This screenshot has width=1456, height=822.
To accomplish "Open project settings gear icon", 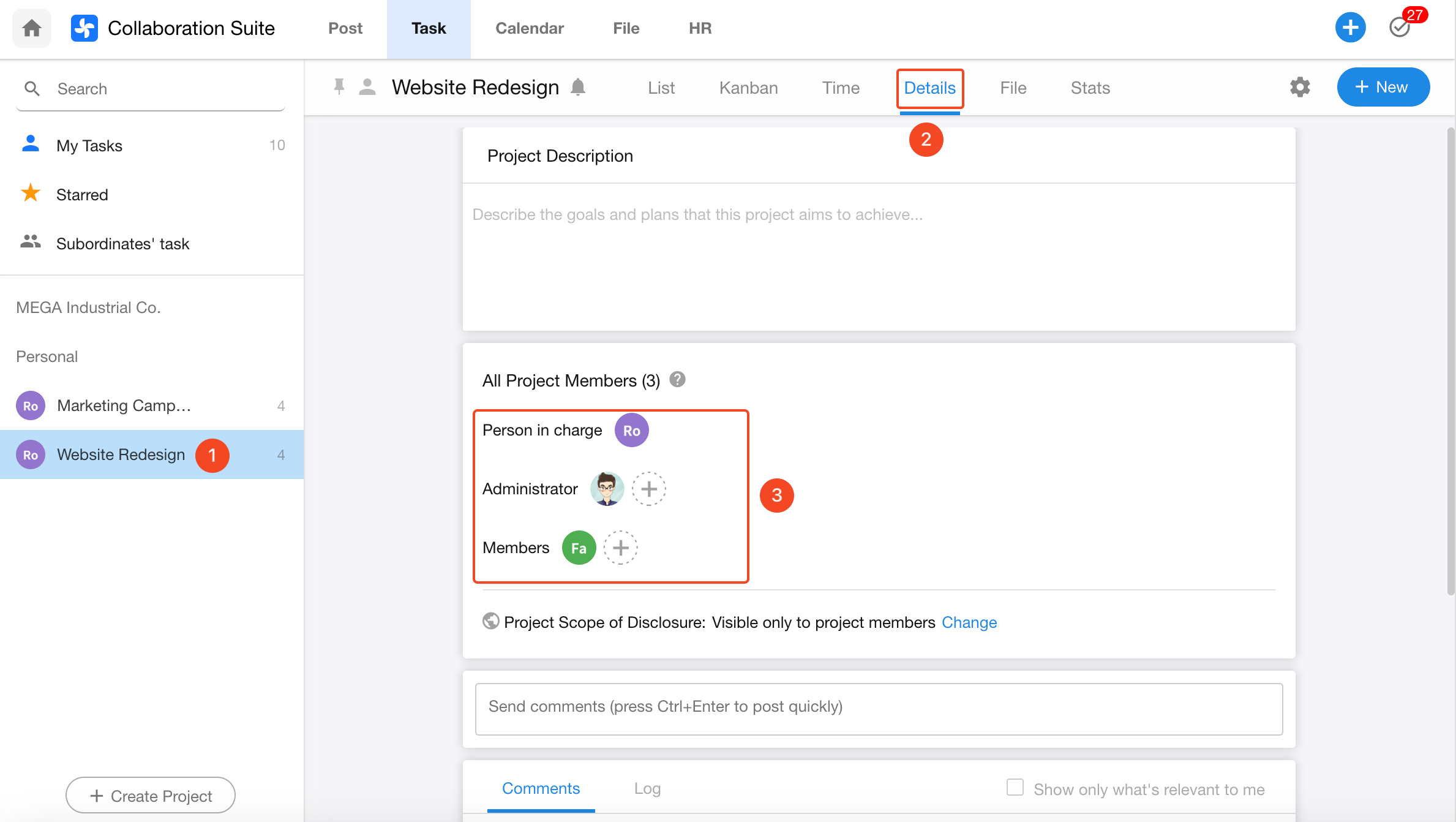I will coord(1300,87).
